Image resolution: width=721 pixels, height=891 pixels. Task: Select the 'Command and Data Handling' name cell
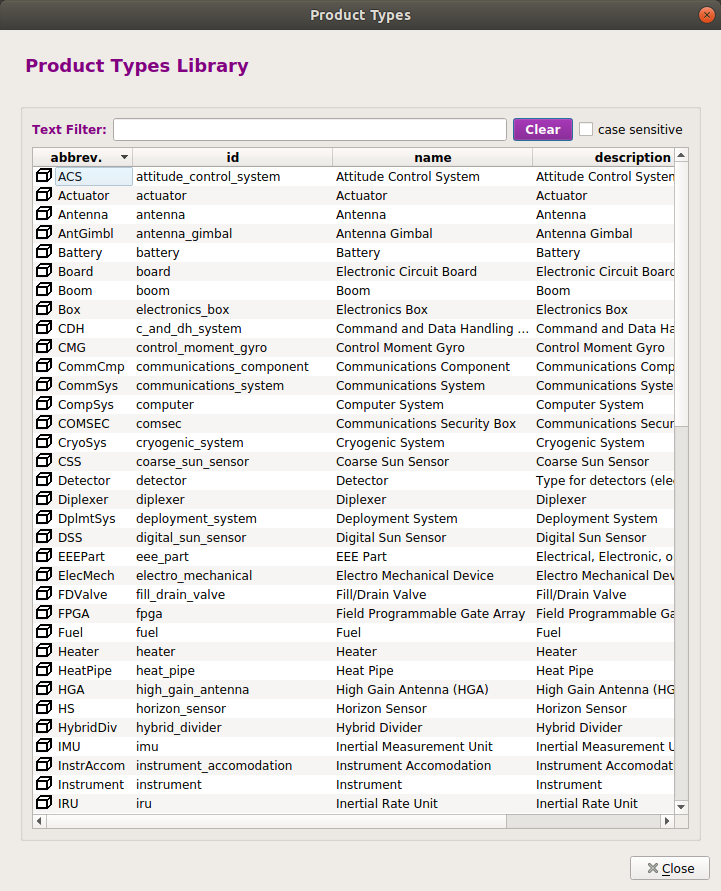(x=432, y=329)
